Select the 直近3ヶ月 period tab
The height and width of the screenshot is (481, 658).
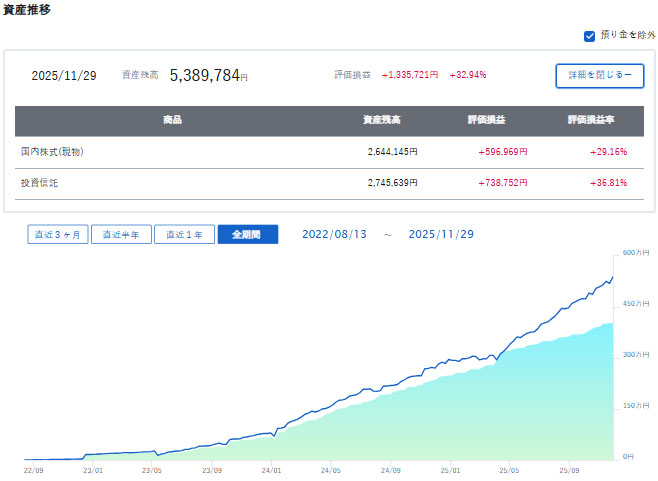55,234
